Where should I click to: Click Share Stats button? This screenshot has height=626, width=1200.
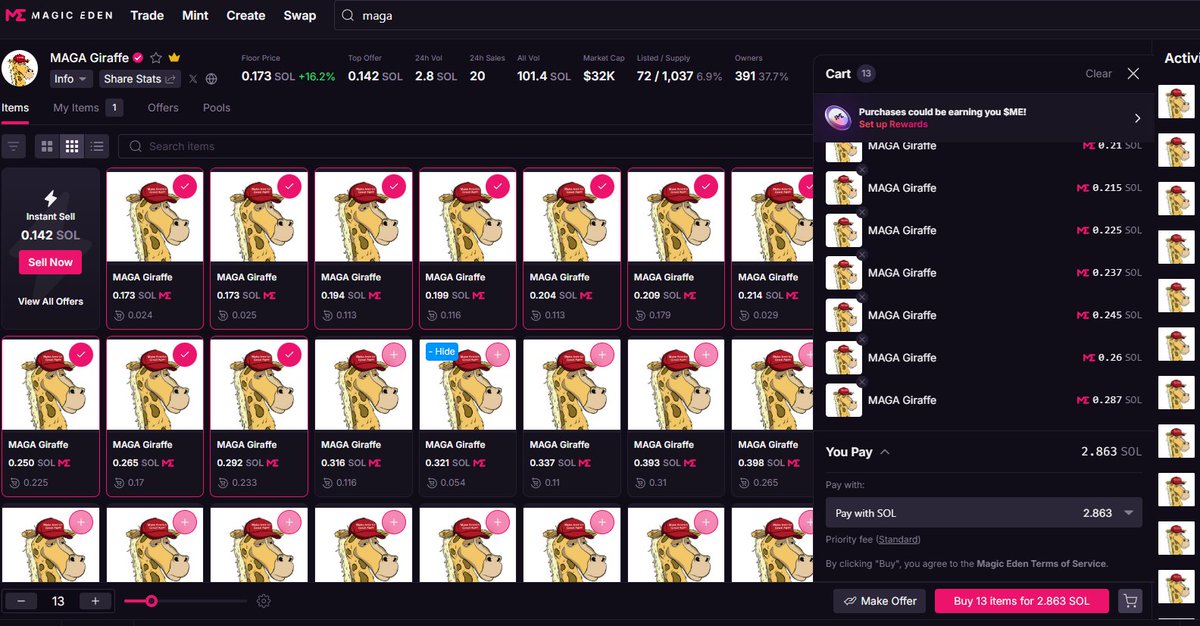[140, 79]
